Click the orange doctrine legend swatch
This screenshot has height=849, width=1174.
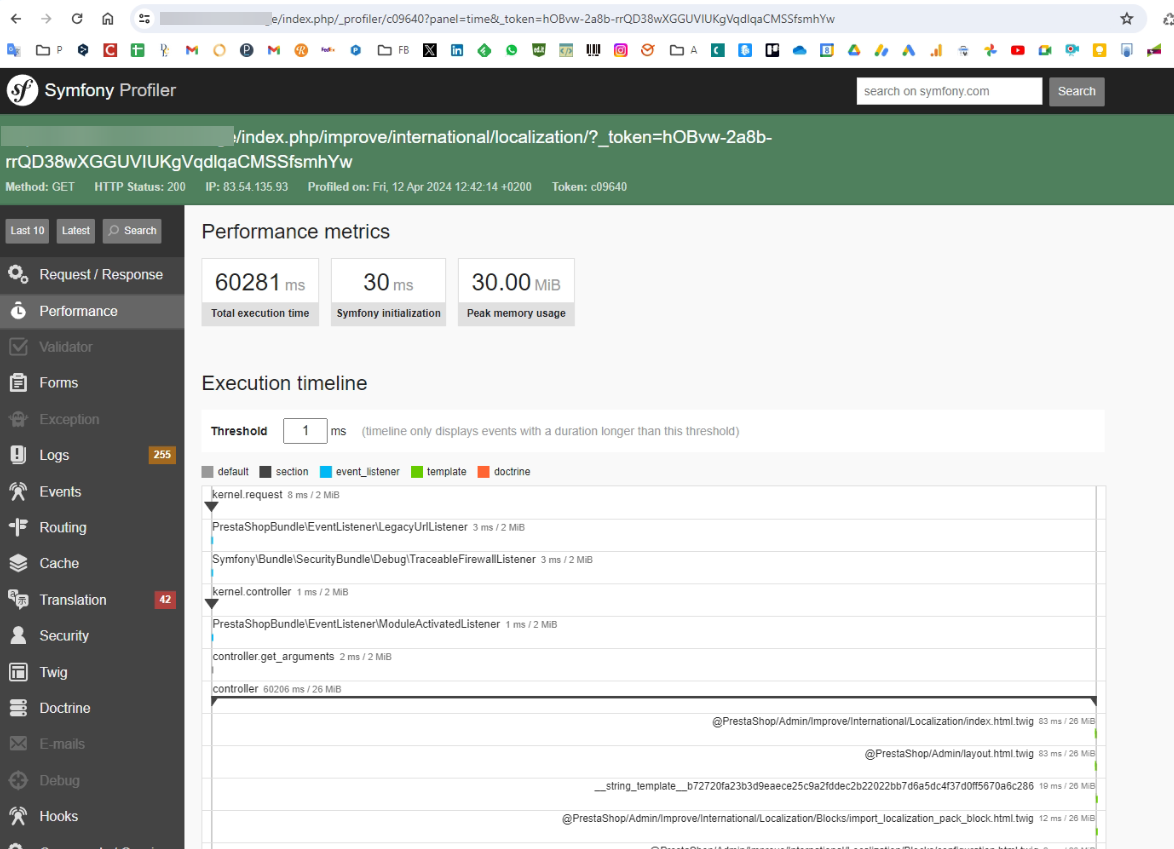pyautogui.click(x=484, y=472)
